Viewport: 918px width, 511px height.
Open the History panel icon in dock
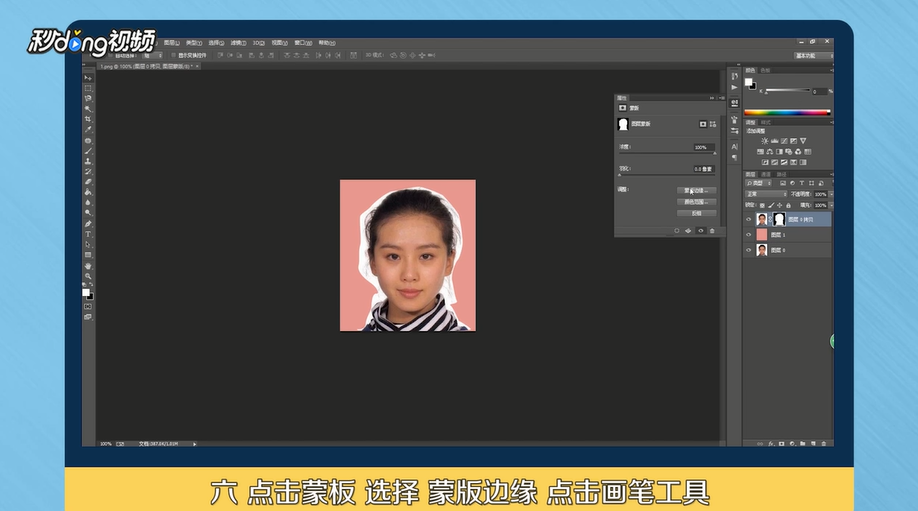pyautogui.click(x=735, y=76)
